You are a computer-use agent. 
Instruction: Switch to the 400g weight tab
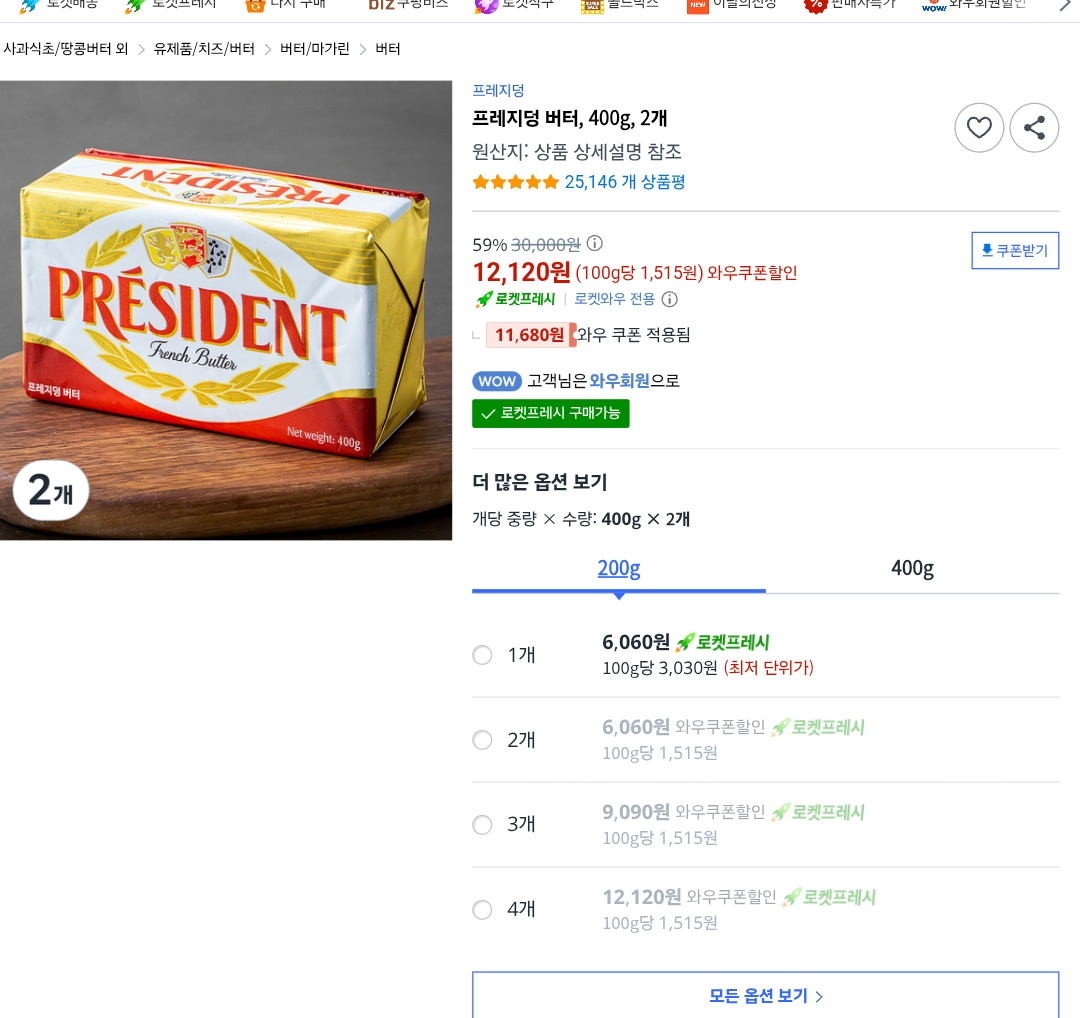[x=912, y=569]
